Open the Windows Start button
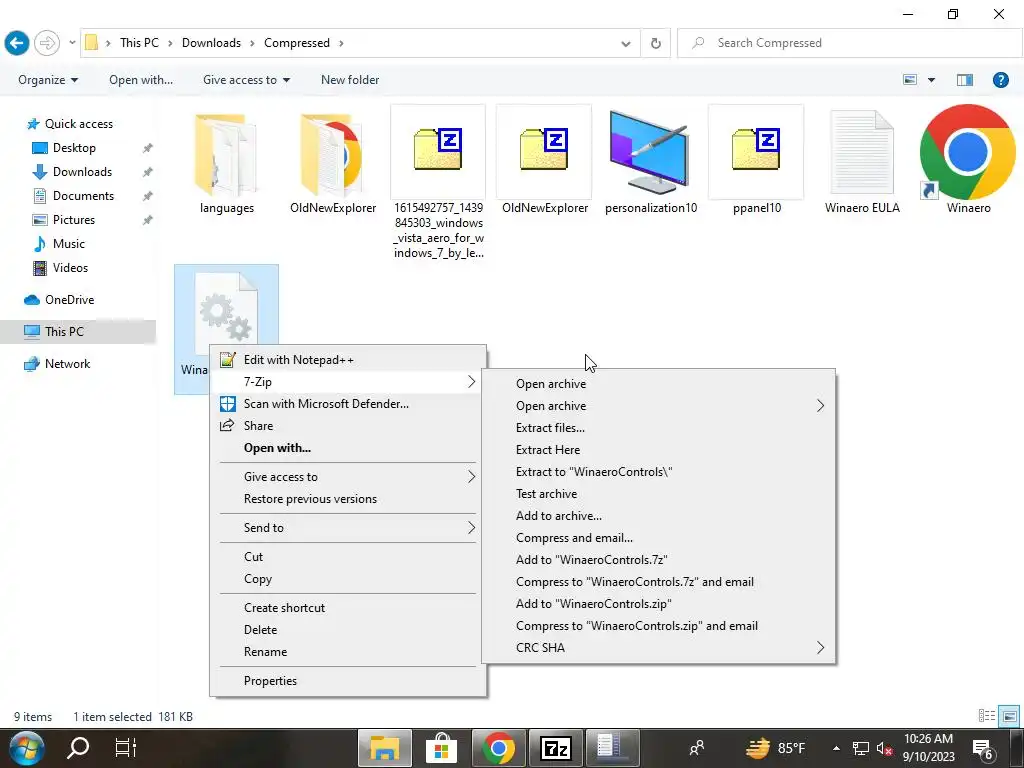 [x=26, y=748]
